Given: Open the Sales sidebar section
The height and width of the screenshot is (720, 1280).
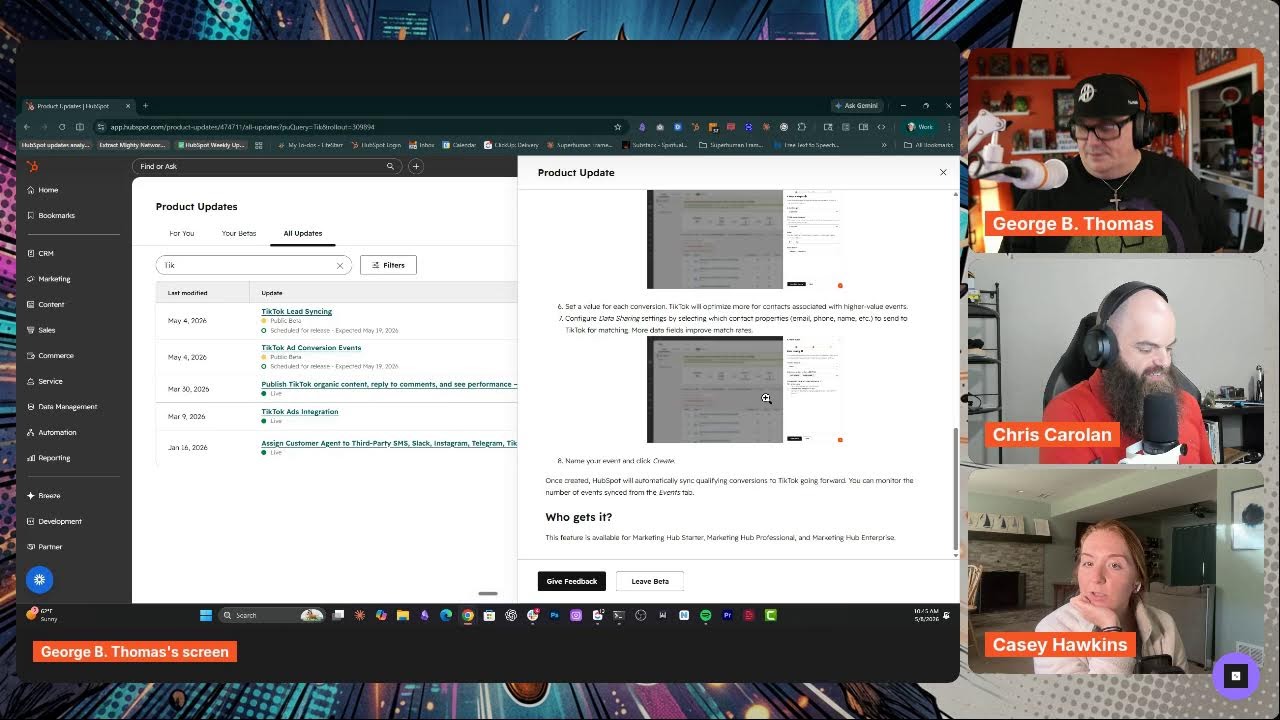Looking at the screenshot, I should 47,330.
